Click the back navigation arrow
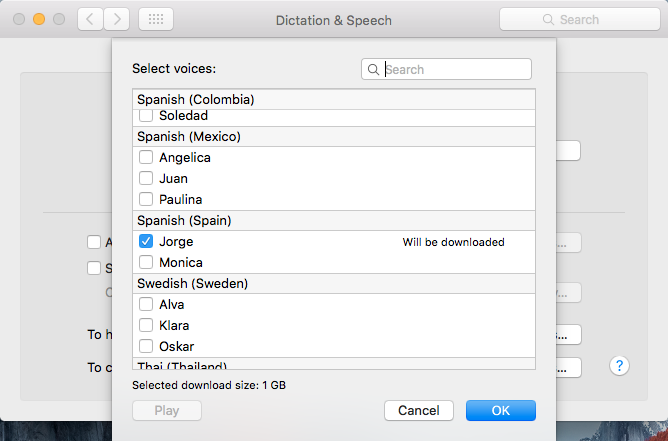 point(90,19)
